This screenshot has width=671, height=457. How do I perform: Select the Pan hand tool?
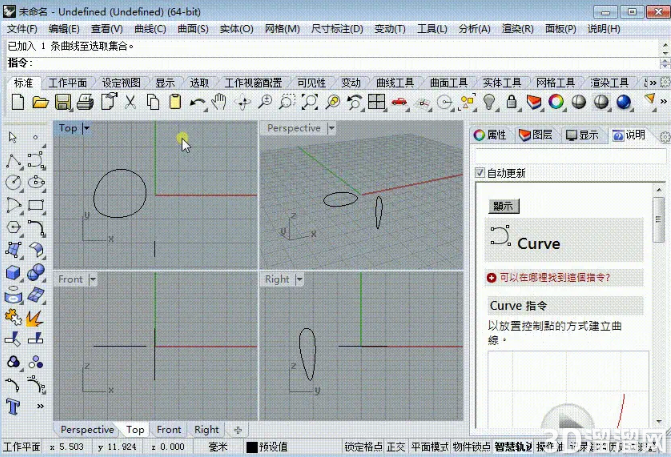[220, 102]
